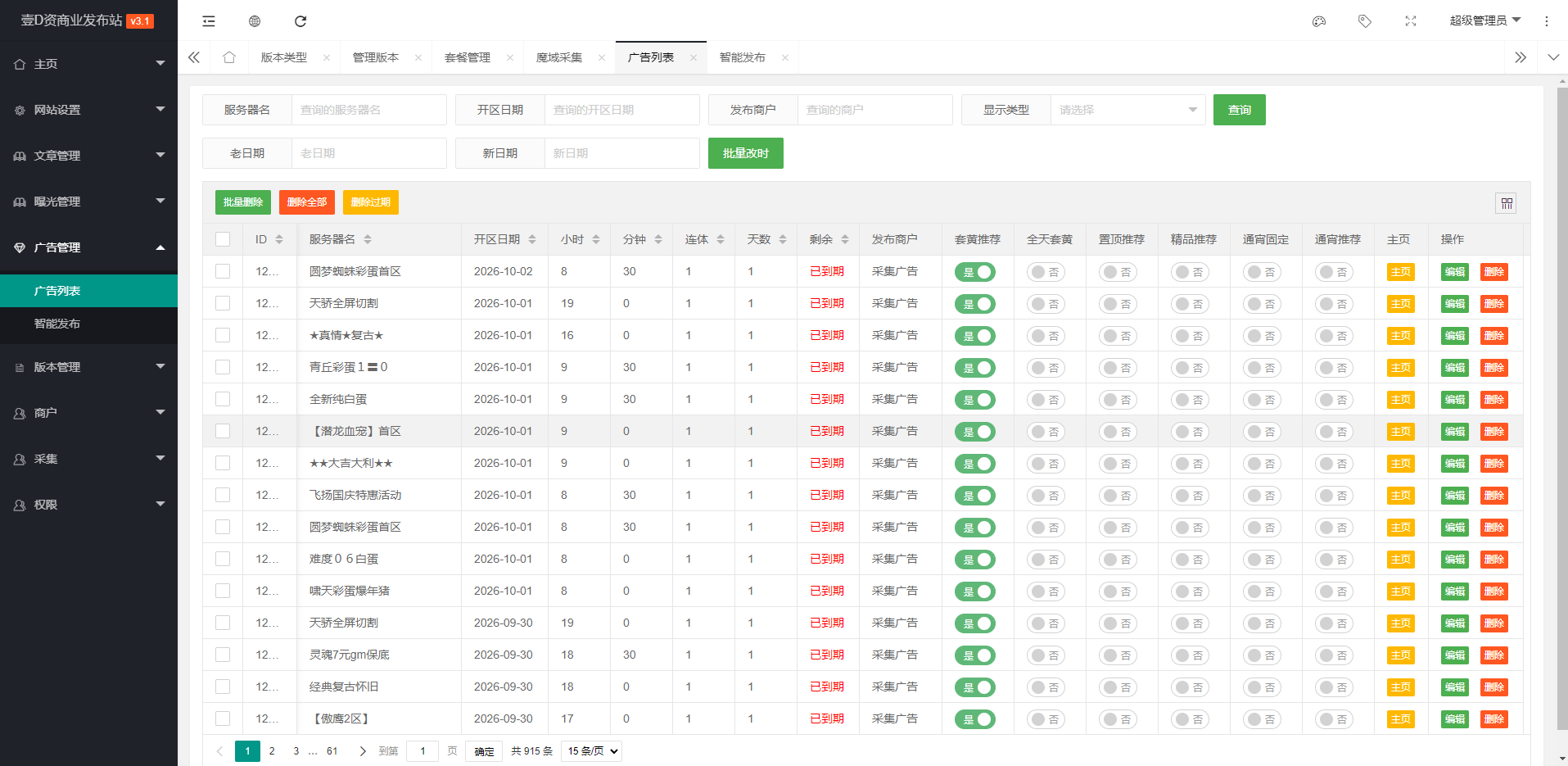1568x766 pixels.
Task: Open the website globe icon in the header
Action: pos(255,21)
